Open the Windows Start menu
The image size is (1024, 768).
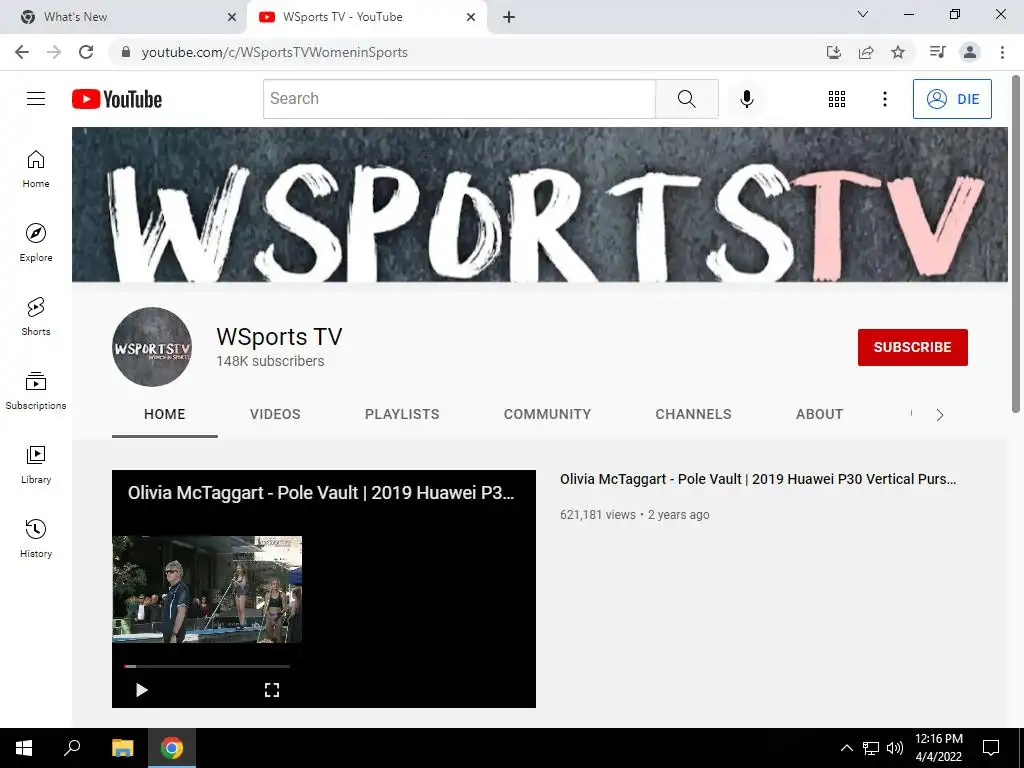click(24, 748)
